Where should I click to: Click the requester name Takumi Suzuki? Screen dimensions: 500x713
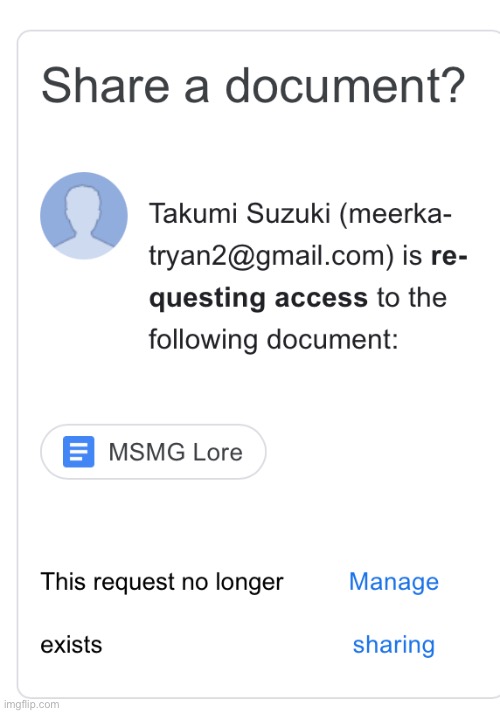(x=239, y=213)
